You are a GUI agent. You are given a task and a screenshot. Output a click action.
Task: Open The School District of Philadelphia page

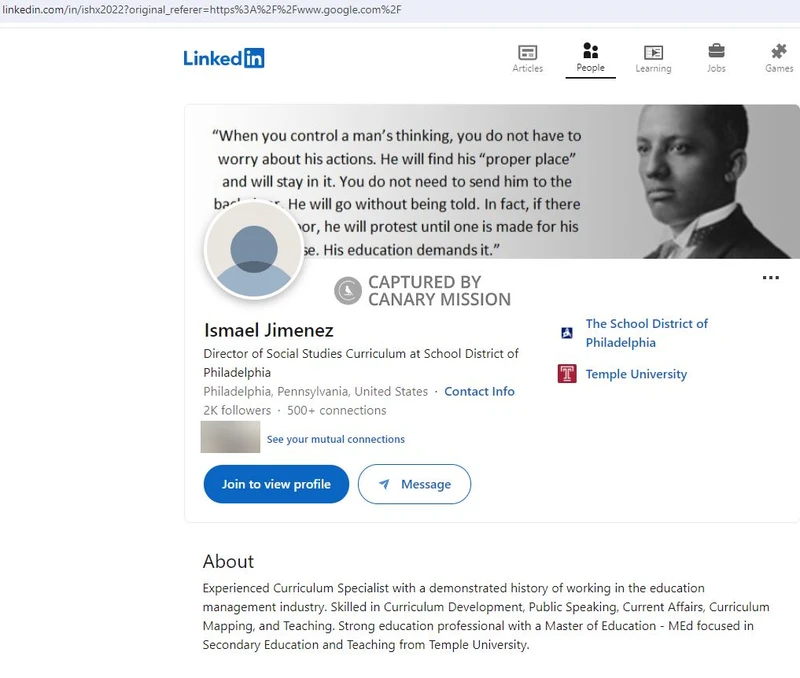[x=648, y=332]
